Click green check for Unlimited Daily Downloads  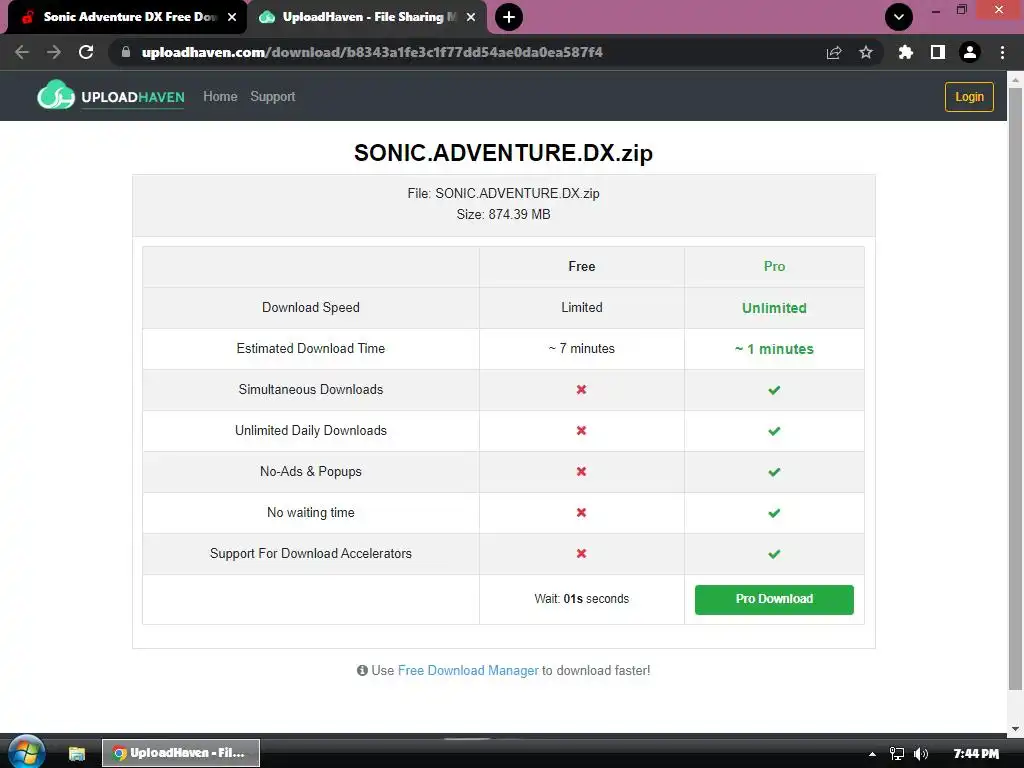(x=774, y=431)
